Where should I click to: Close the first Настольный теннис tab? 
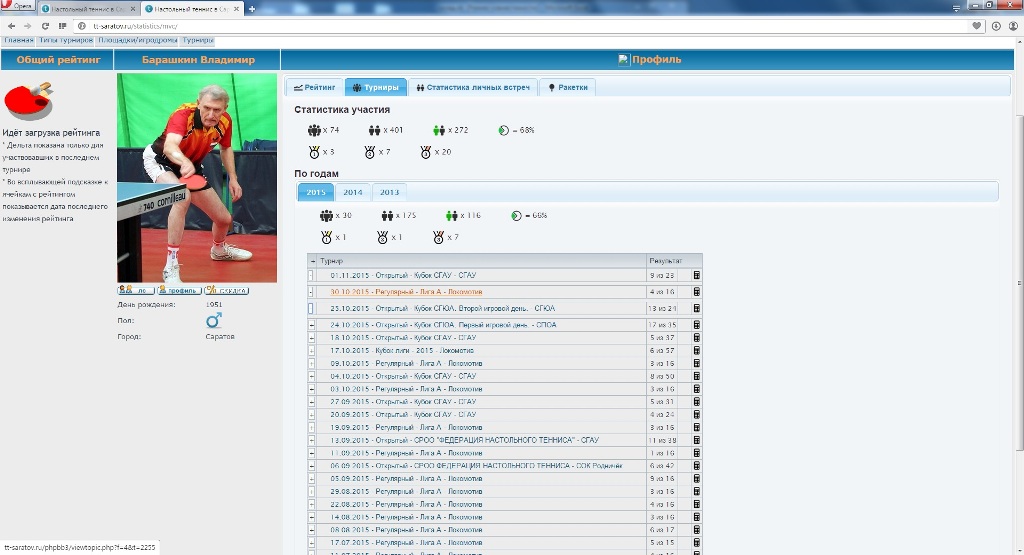click(133, 9)
